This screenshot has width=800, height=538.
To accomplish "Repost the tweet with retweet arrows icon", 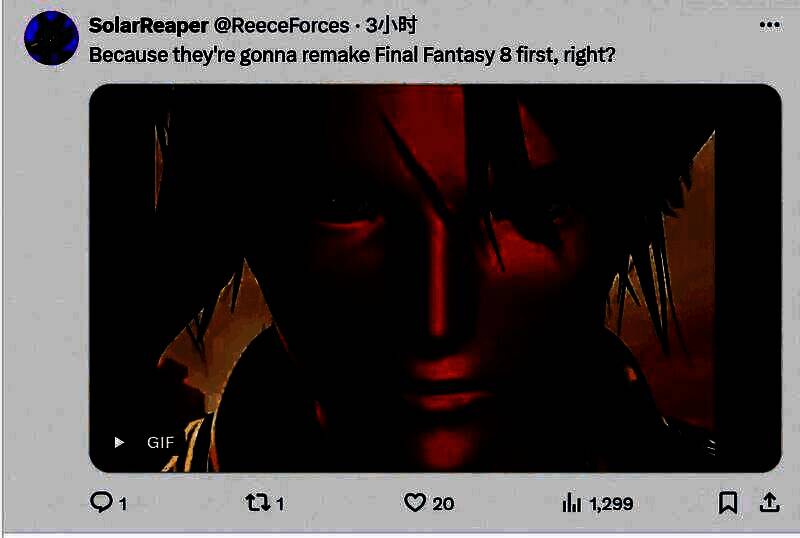I will (258, 503).
